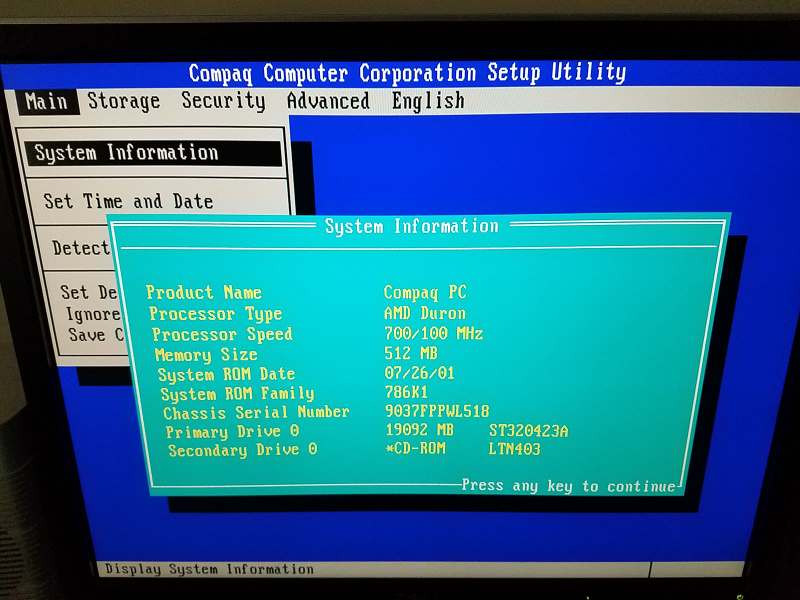This screenshot has height=600, width=800.
Task: Click the Processor Speed label
Action: (222, 335)
